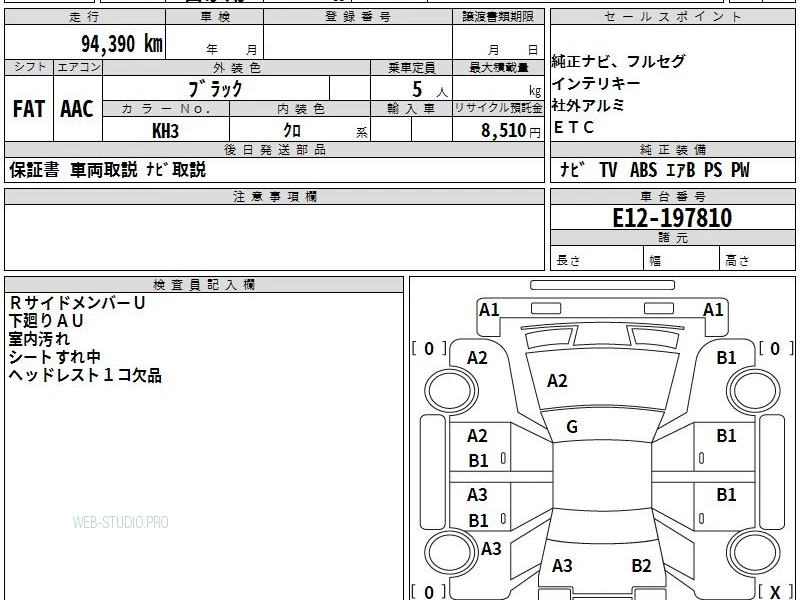
Task: Select the color code KH3
Action: (165, 131)
